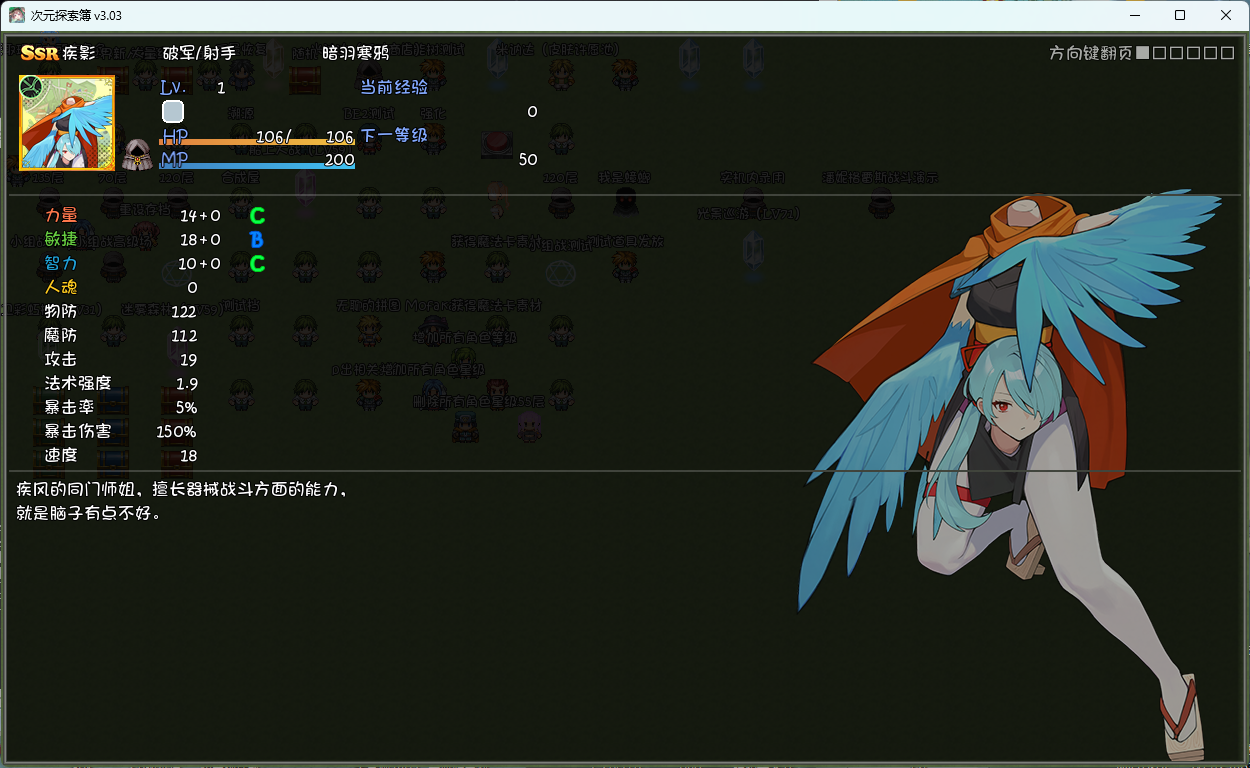Screen dimensions: 1250x768
Task: Minimize the 次元探索簿 window
Action: point(1134,15)
